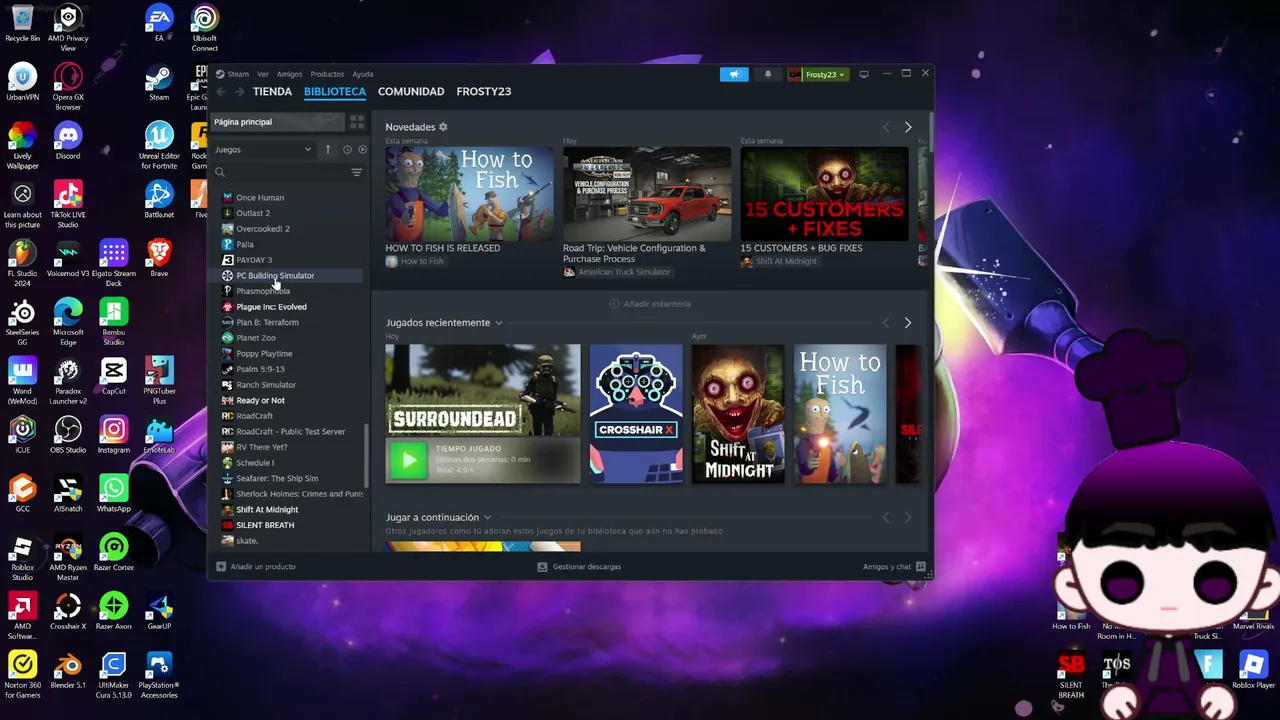The height and width of the screenshot is (720, 1280).
Task: Open the FROSTY23 profile tab
Action: coord(484,92)
